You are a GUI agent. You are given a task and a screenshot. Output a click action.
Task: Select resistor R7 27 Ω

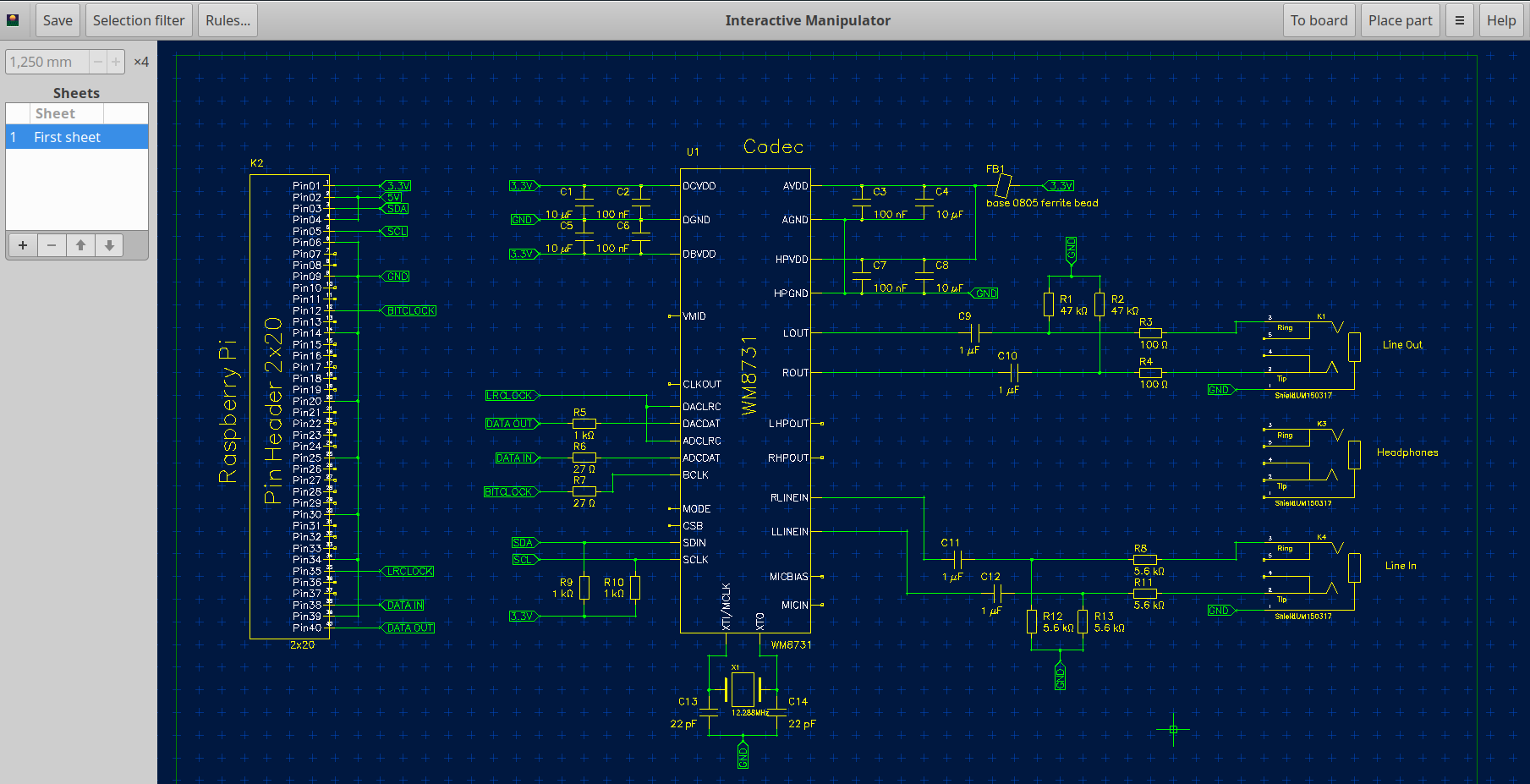584,491
